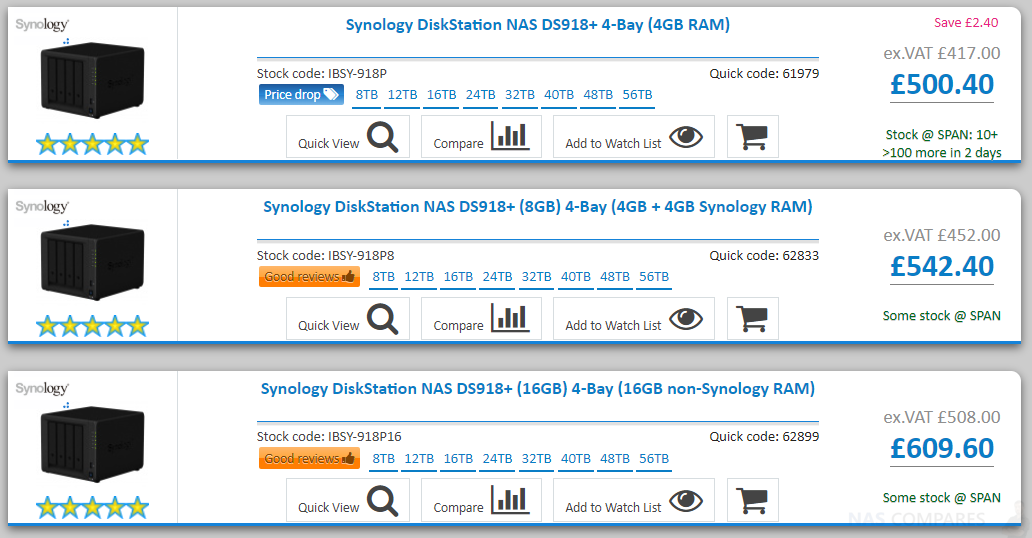The image size is (1032, 538).
Task: Select 56TB option for stock code IBSY-918P8
Action: click(654, 277)
